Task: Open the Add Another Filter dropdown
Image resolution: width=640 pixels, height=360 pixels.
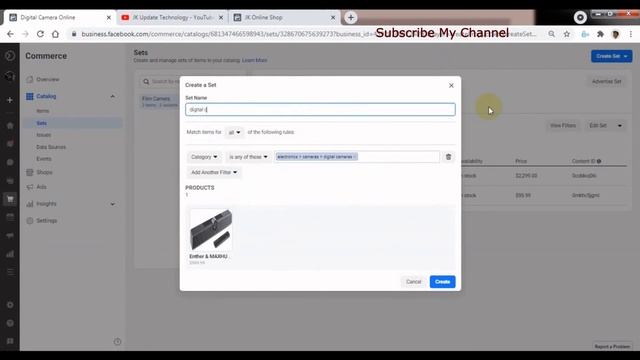Action: click(x=214, y=172)
